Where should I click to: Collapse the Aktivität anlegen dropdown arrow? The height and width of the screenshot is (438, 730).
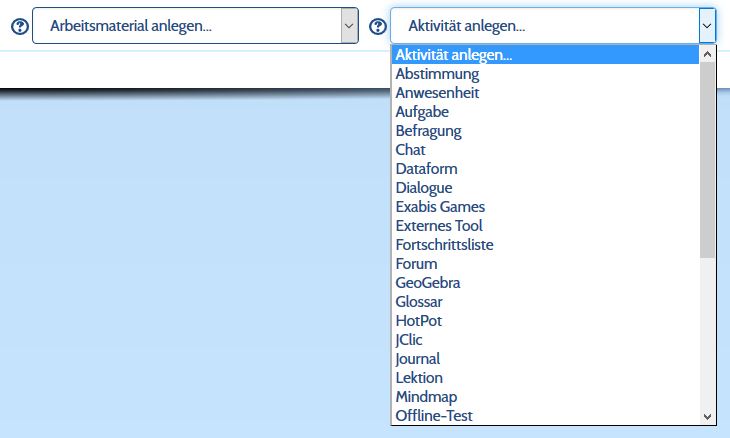coord(707,27)
